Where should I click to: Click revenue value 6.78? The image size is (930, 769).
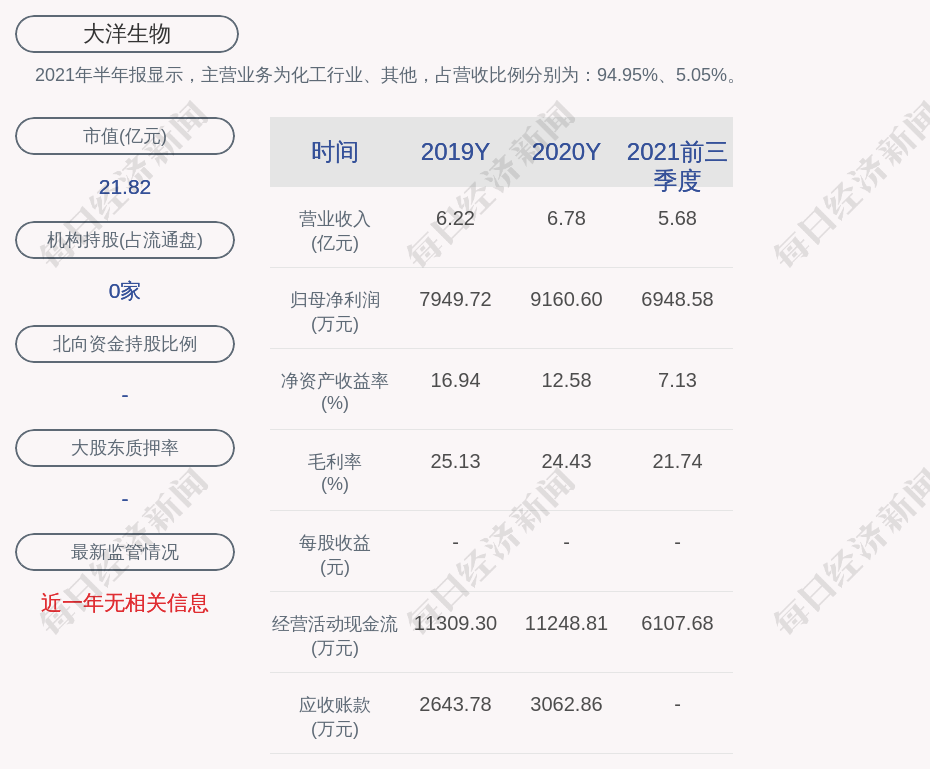tap(566, 218)
